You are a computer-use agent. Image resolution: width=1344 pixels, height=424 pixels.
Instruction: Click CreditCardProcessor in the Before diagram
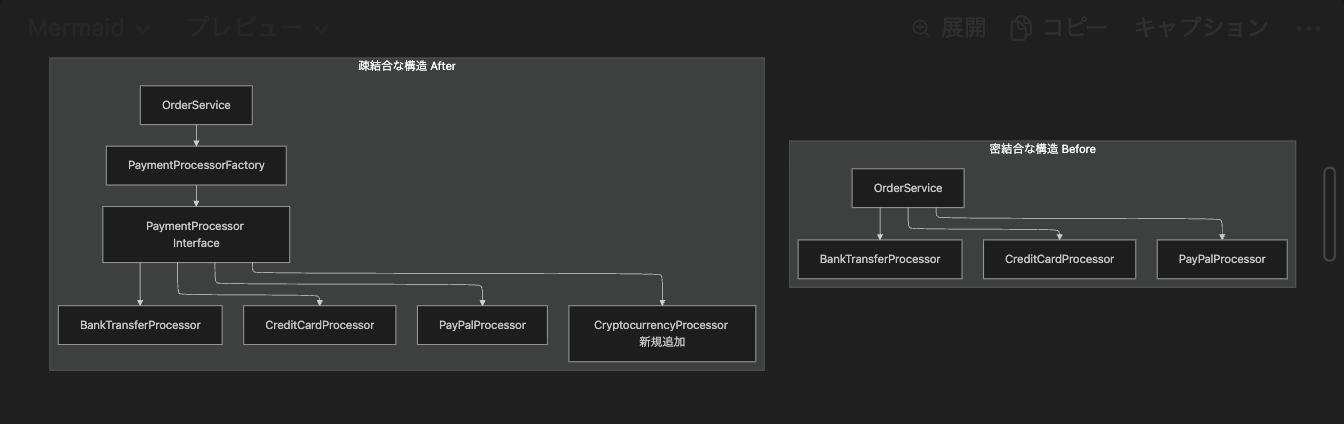(x=1060, y=259)
